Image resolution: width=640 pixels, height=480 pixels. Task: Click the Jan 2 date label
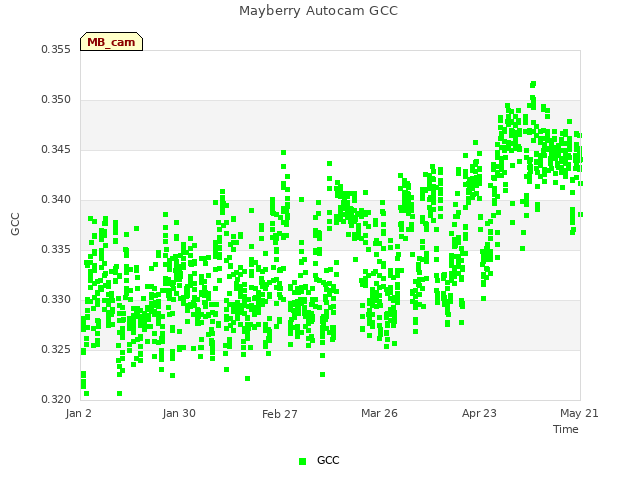coord(78,413)
